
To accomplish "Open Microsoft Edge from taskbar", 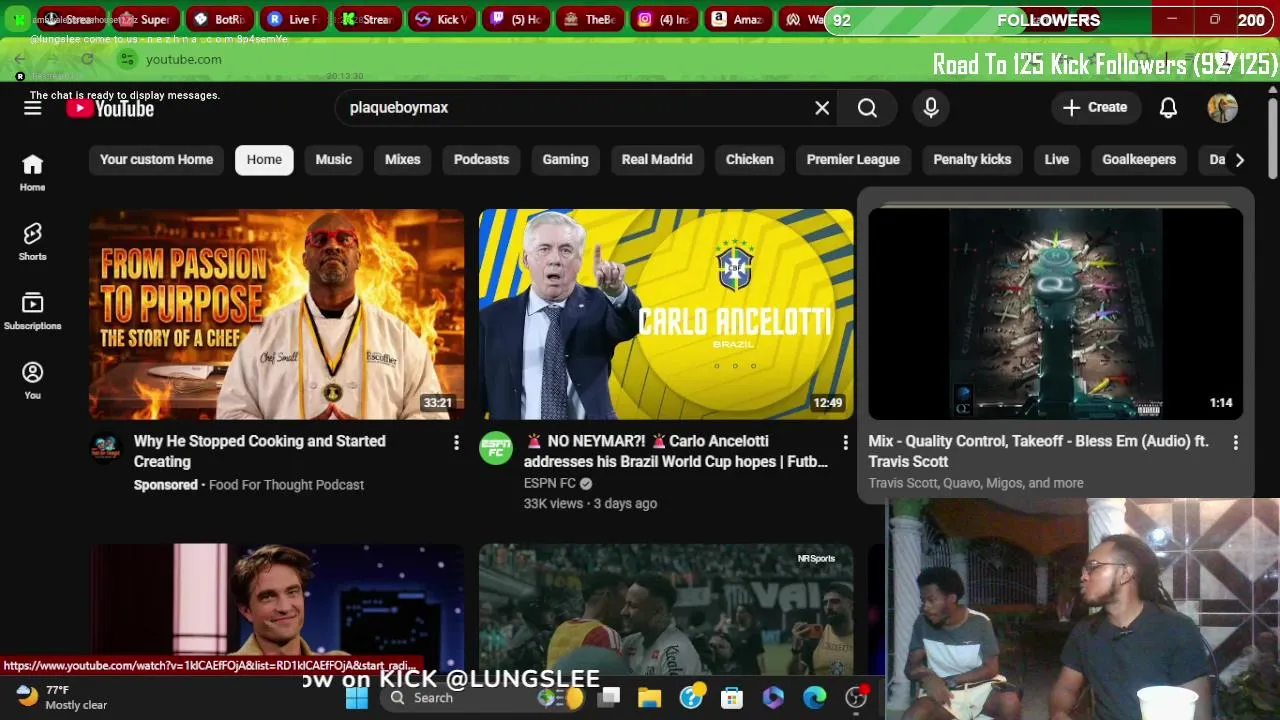I will tap(815, 698).
